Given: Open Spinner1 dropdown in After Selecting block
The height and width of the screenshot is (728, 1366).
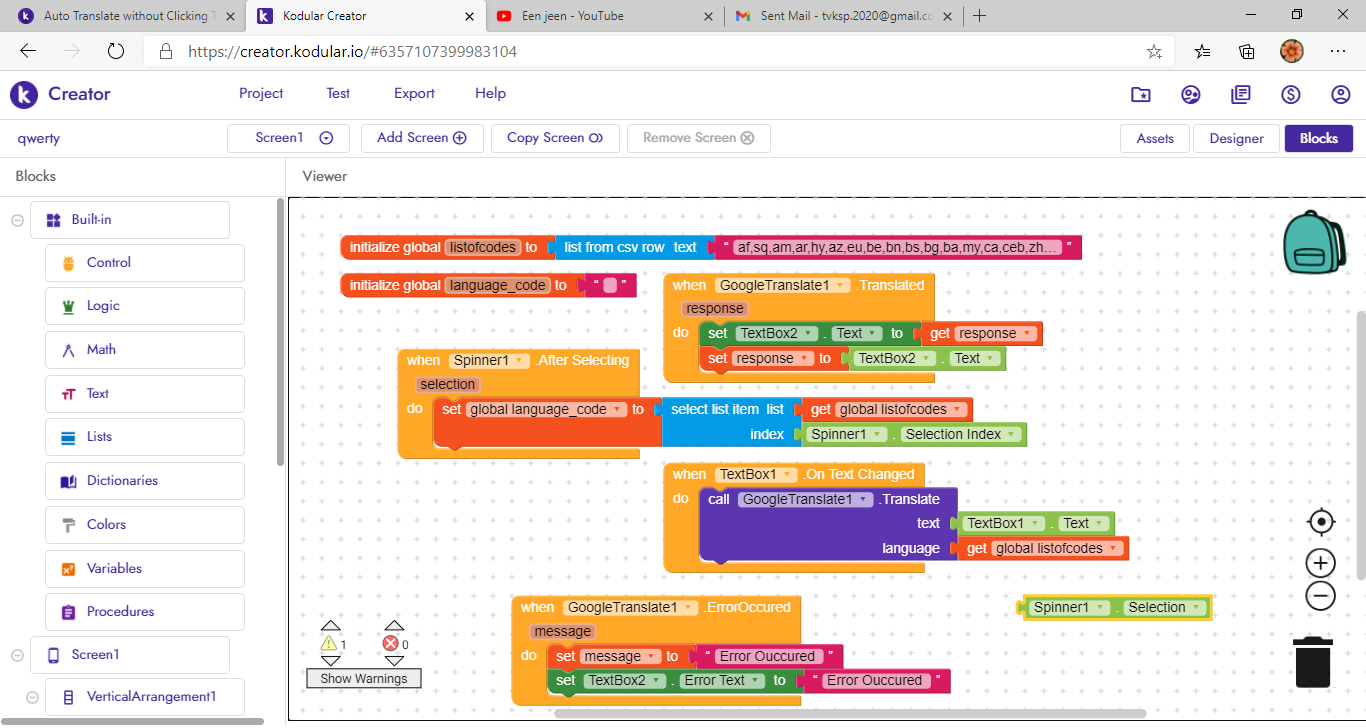Looking at the screenshot, I should 489,360.
